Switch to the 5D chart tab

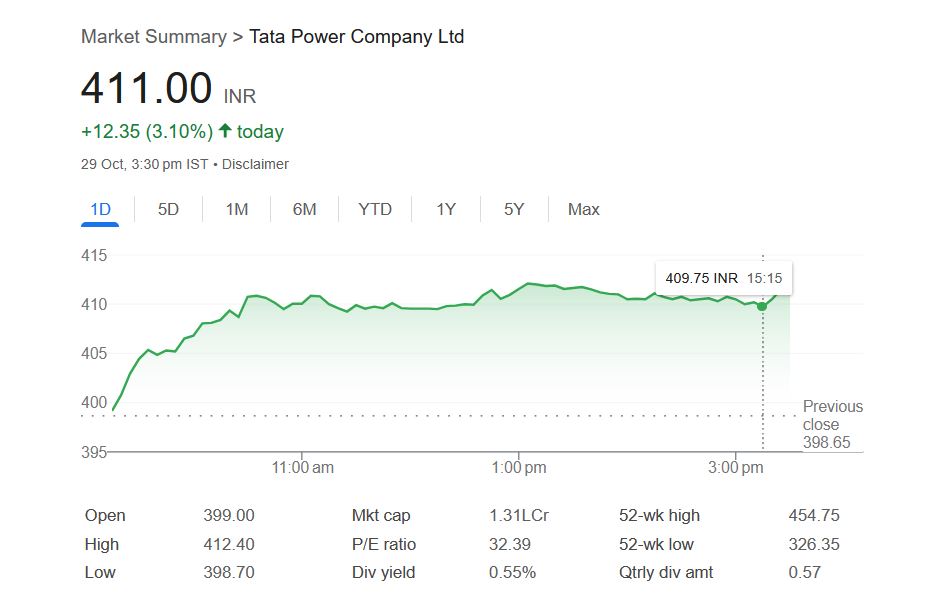coord(168,209)
